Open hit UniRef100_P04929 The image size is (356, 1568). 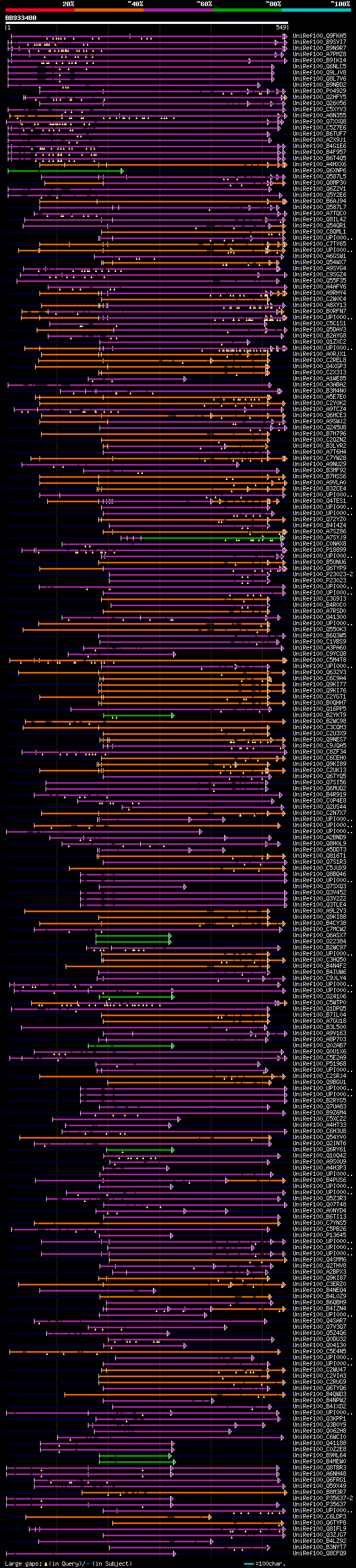[319, 91]
